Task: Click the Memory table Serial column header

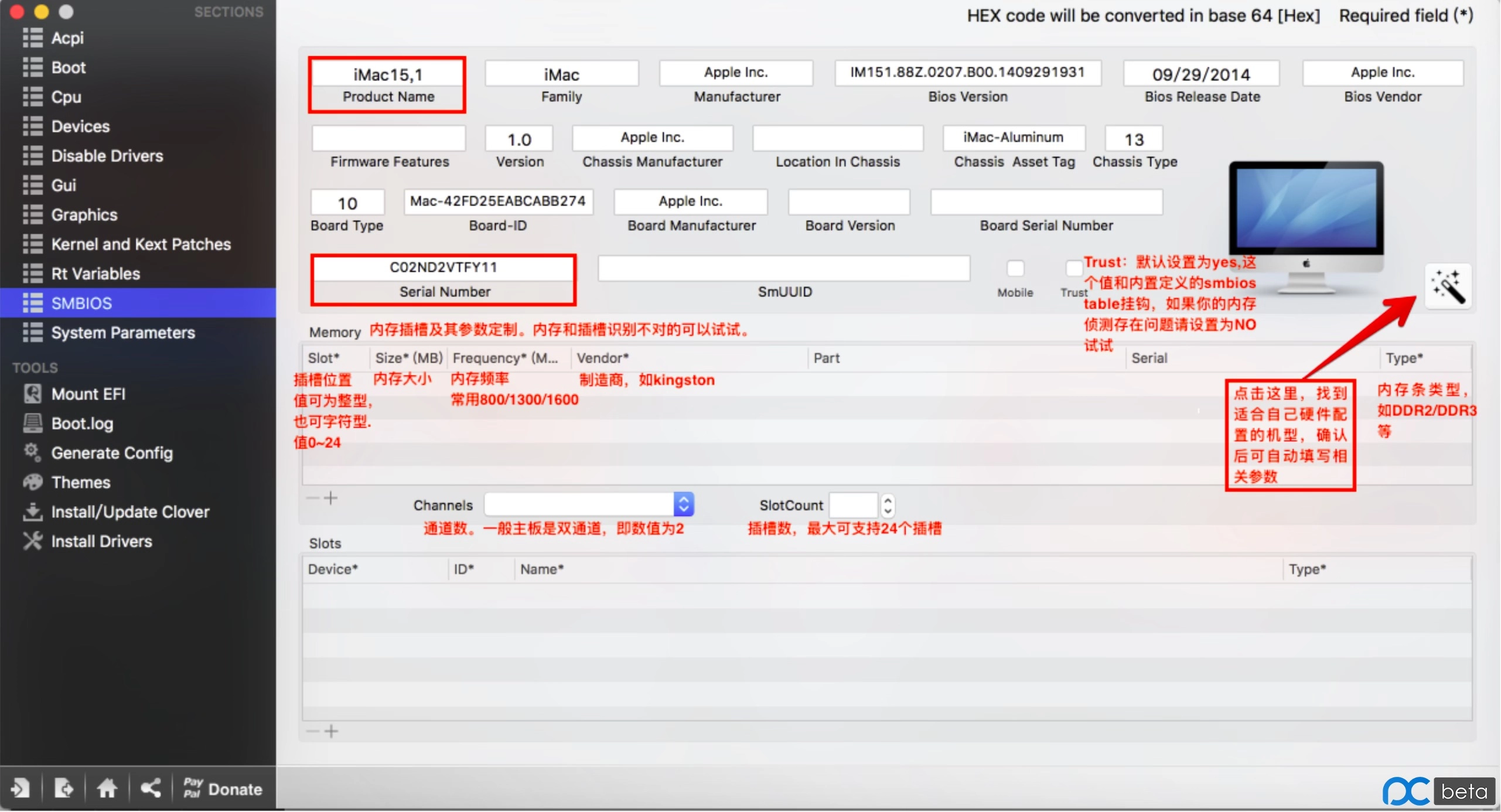Action: 1252,358
